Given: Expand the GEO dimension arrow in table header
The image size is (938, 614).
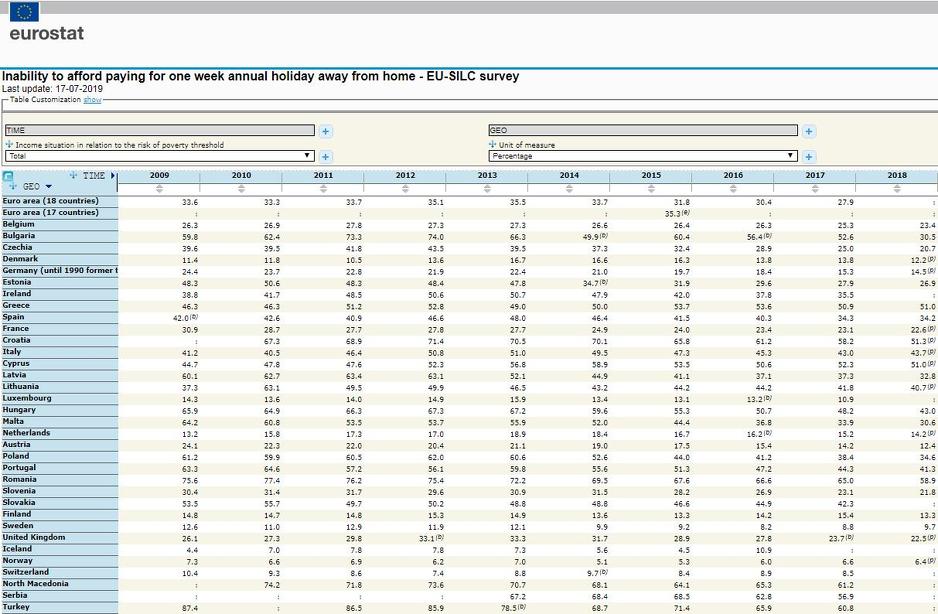Looking at the screenshot, I should click(x=48, y=187).
